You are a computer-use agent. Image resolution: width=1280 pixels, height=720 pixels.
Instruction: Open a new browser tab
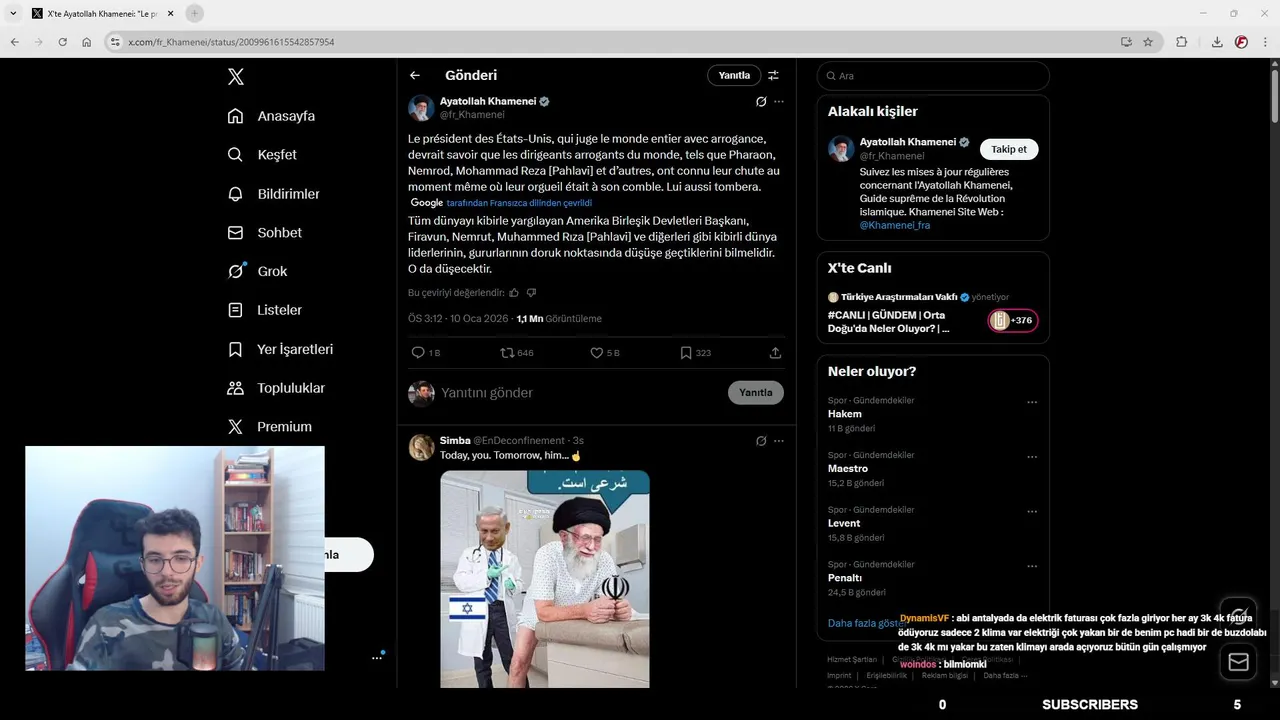click(194, 13)
